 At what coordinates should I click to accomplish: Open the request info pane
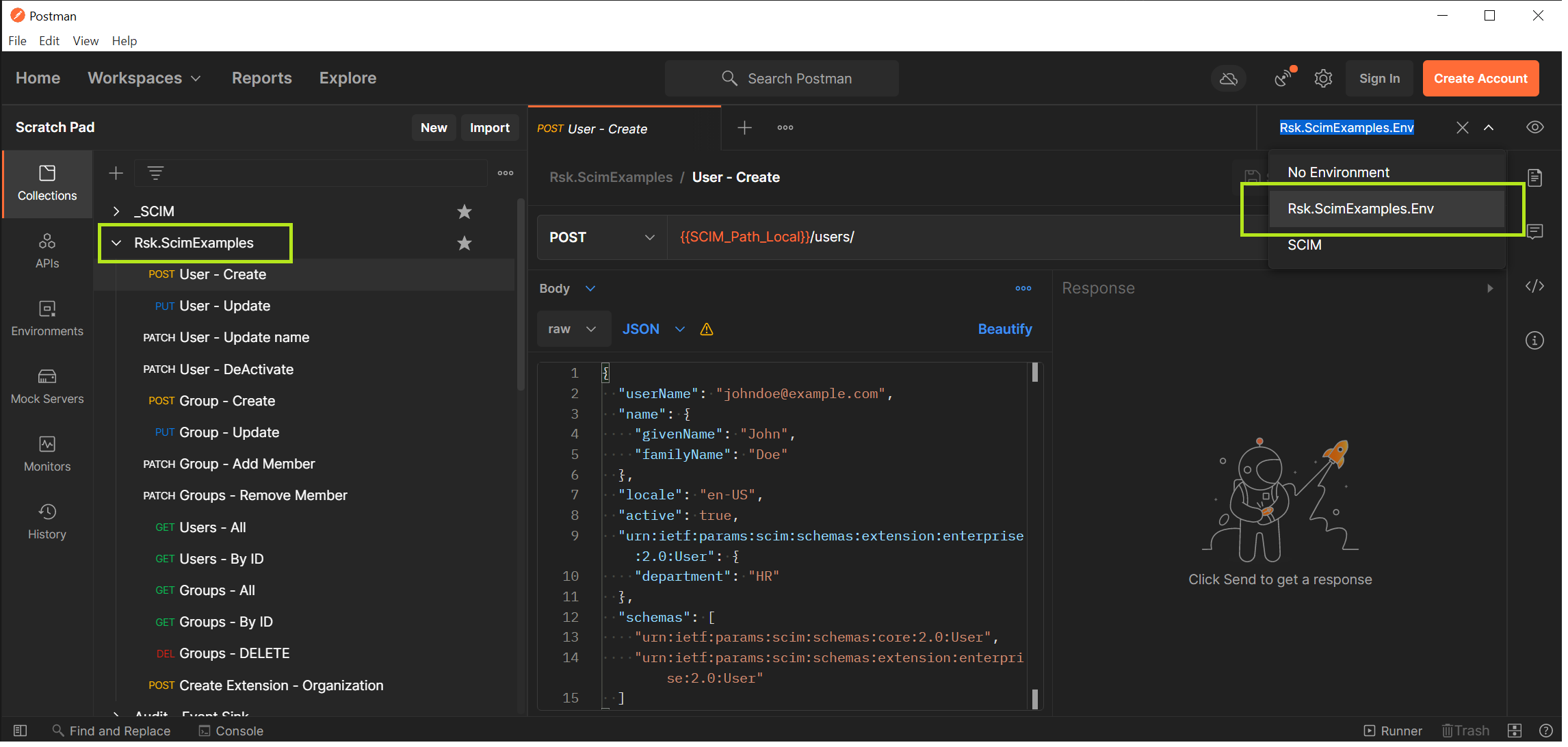coord(1535,341)
